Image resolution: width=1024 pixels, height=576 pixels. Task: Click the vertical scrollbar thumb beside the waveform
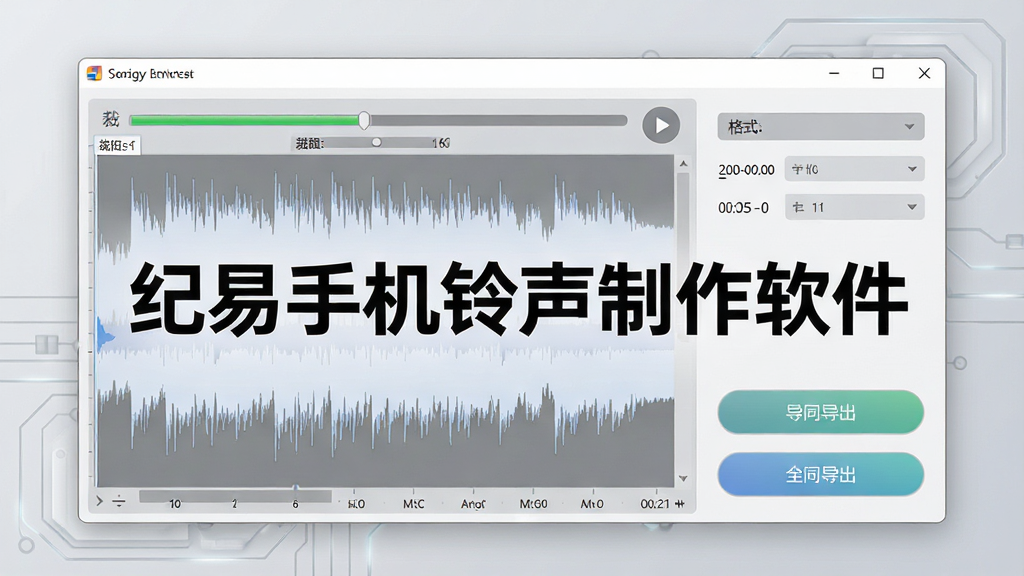click(x=683, y=255)
